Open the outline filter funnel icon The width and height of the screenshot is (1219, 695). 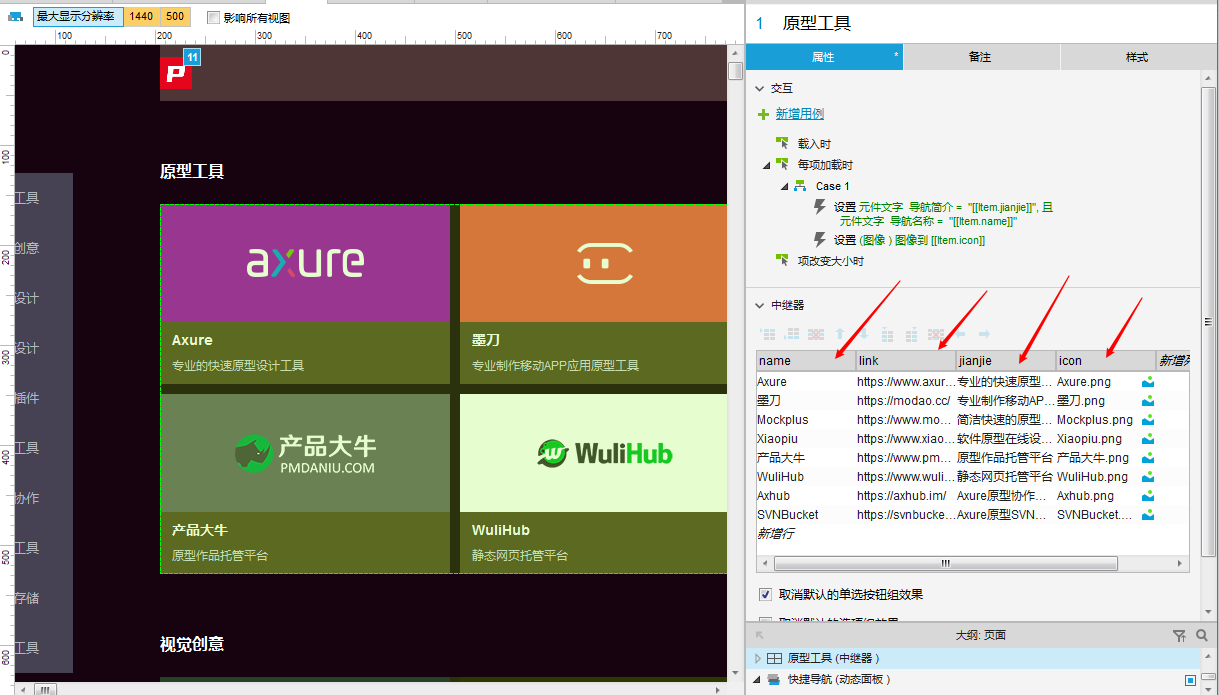pos(1179,635)
